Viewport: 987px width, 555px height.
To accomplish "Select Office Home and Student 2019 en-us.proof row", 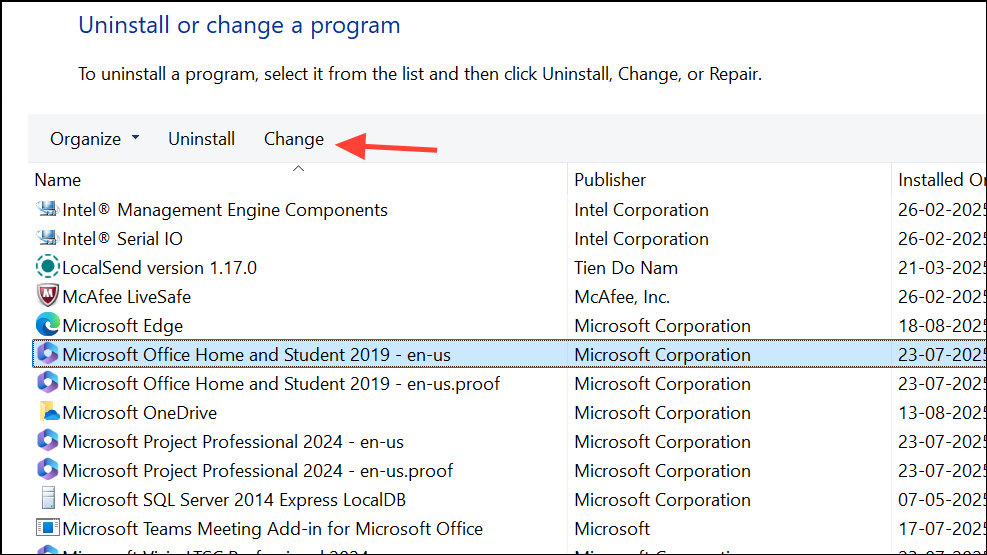I will pyautogui.click(x=281, y=384).
